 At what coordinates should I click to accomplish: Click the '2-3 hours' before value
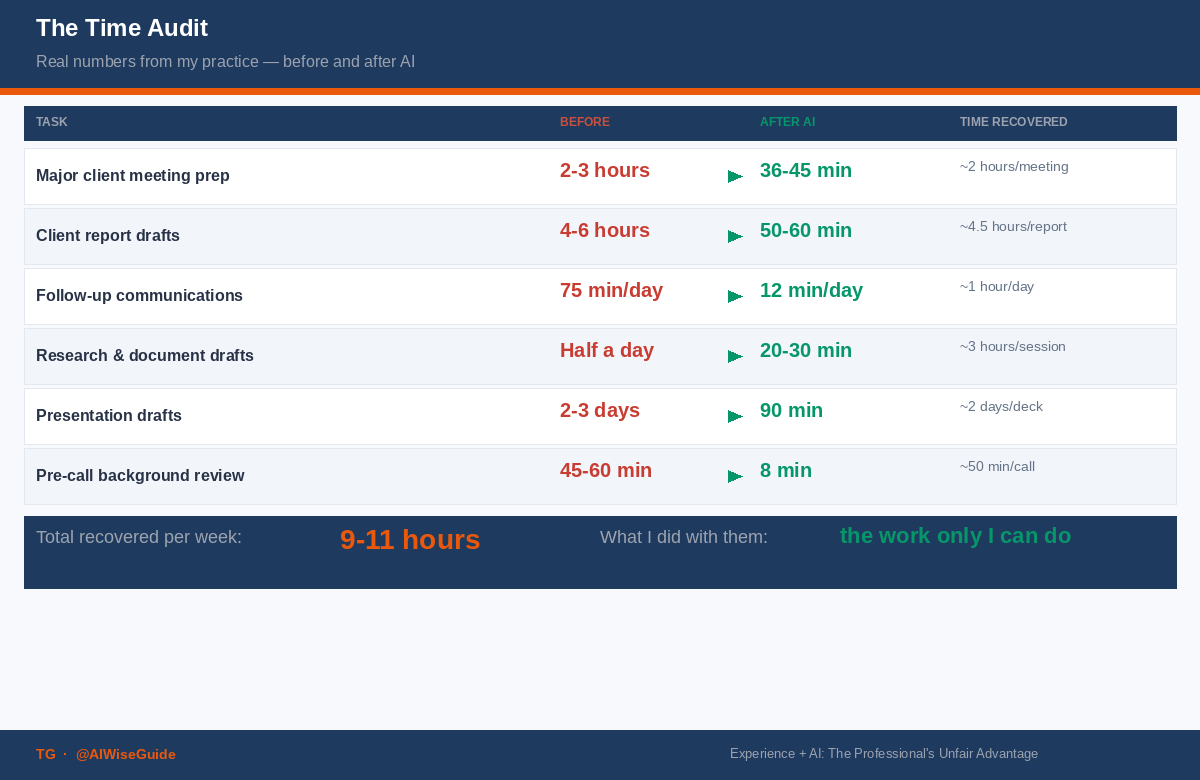point(605,171)
